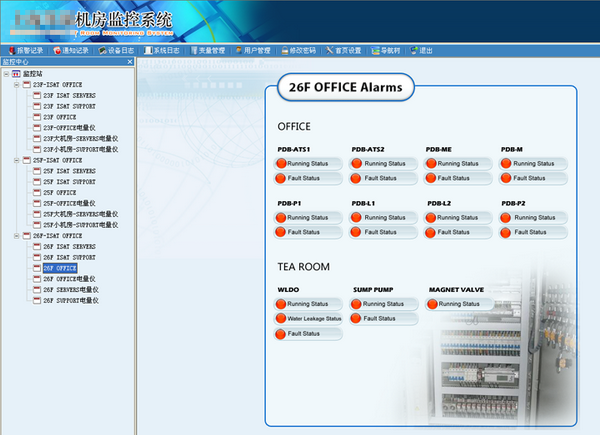Collapse the 26F-ISAT OFFICE tree node

[x=17, y=235]
